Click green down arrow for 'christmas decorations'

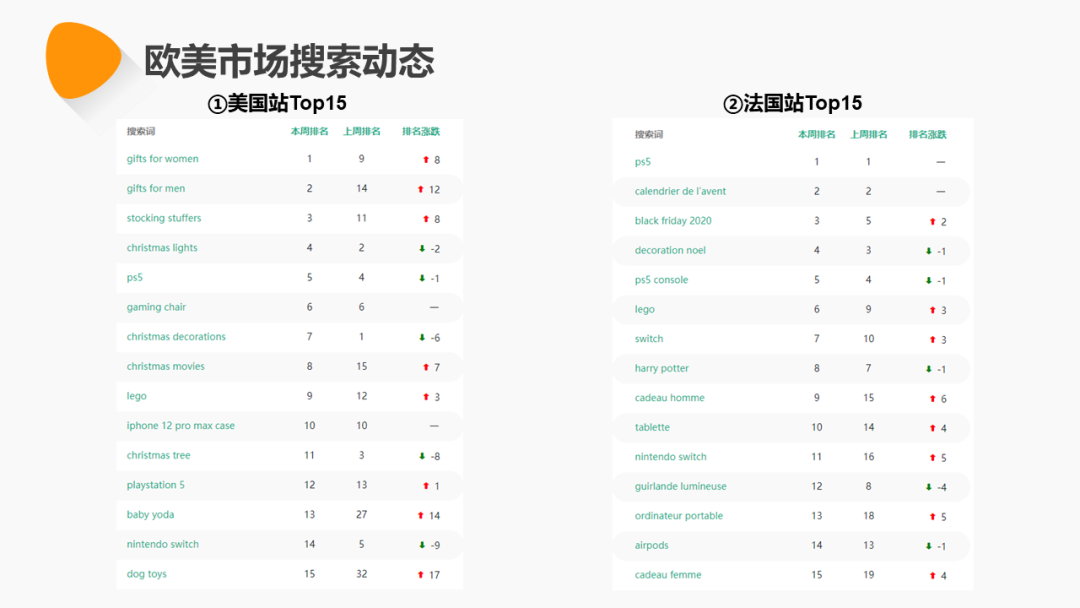click(422, 337)
